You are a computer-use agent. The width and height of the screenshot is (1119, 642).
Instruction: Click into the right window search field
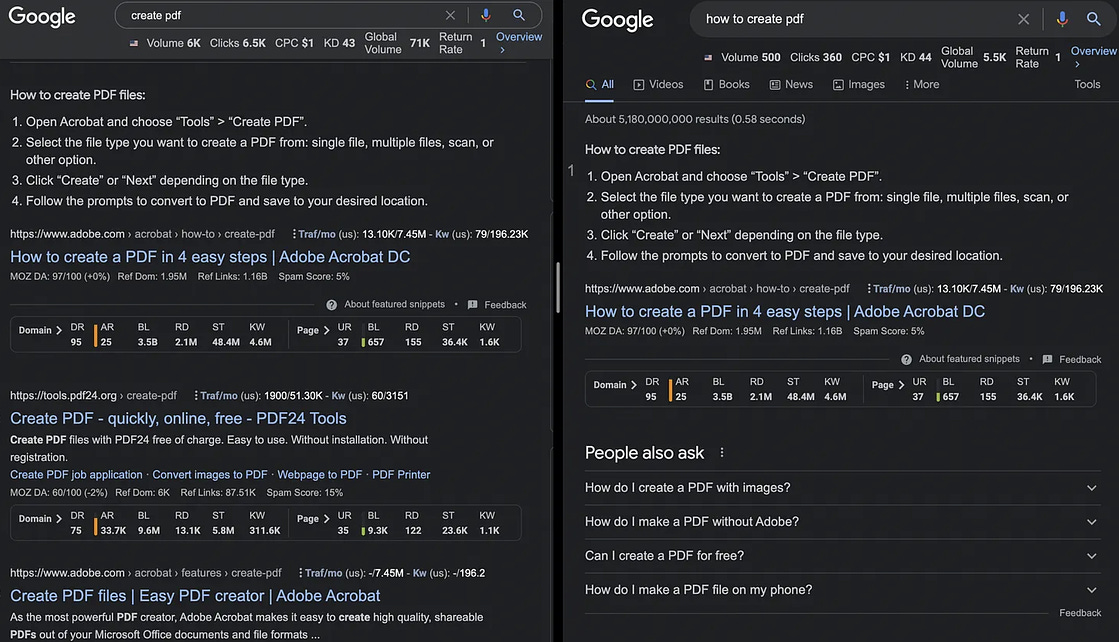(x=856, y=19)
